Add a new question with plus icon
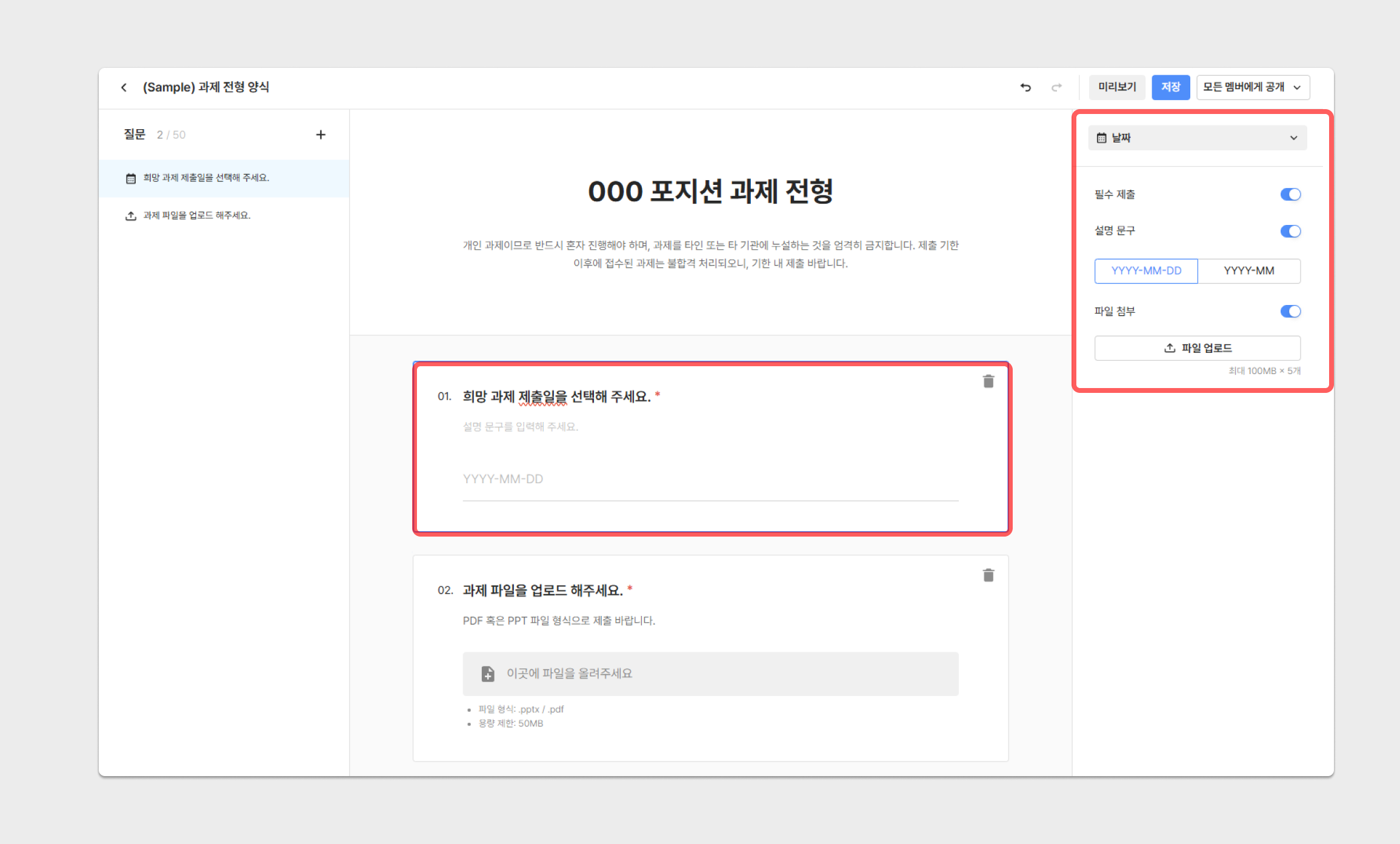This screenshot has height=844, width=1400. [321, 135]
